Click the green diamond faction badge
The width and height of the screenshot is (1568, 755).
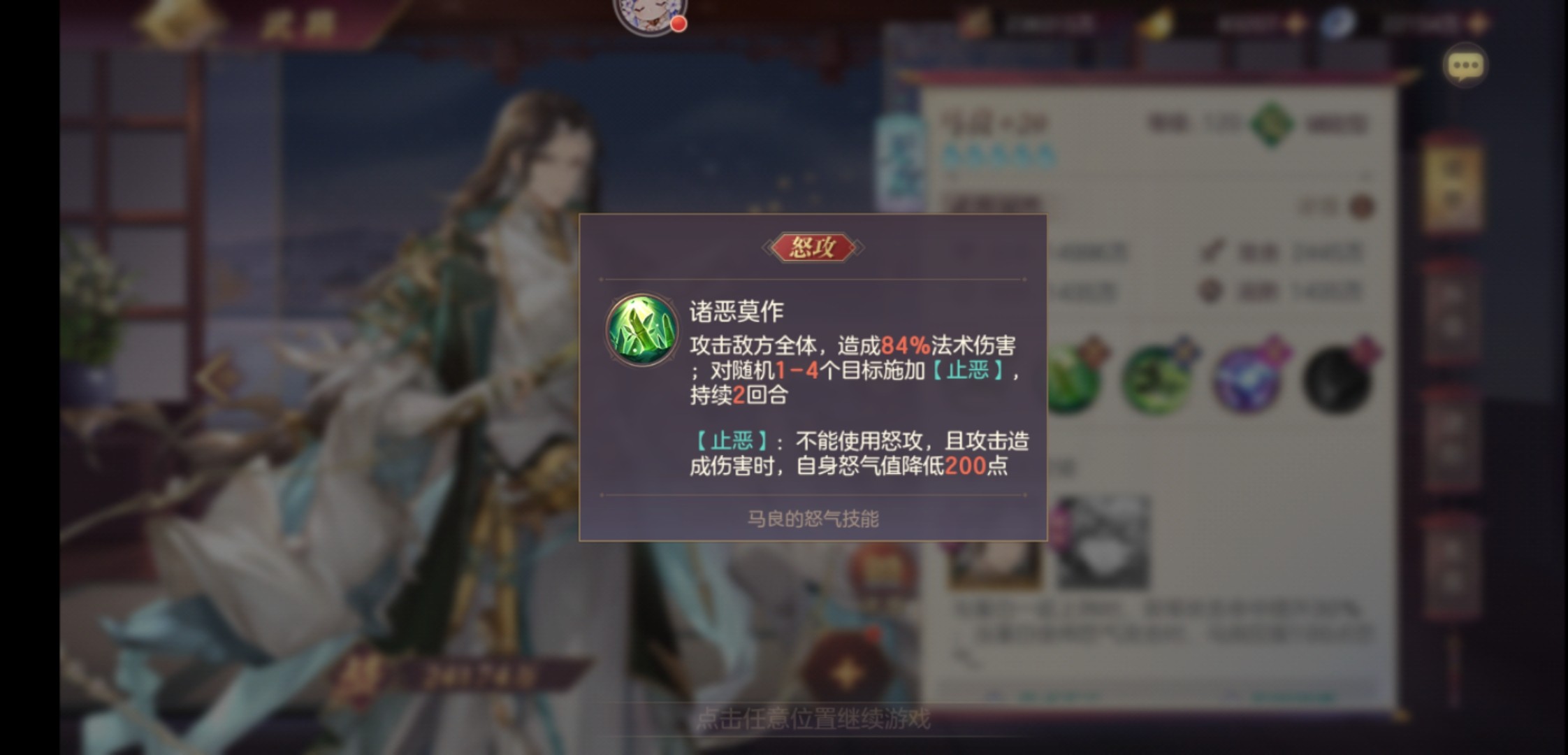pos(1272,124)
